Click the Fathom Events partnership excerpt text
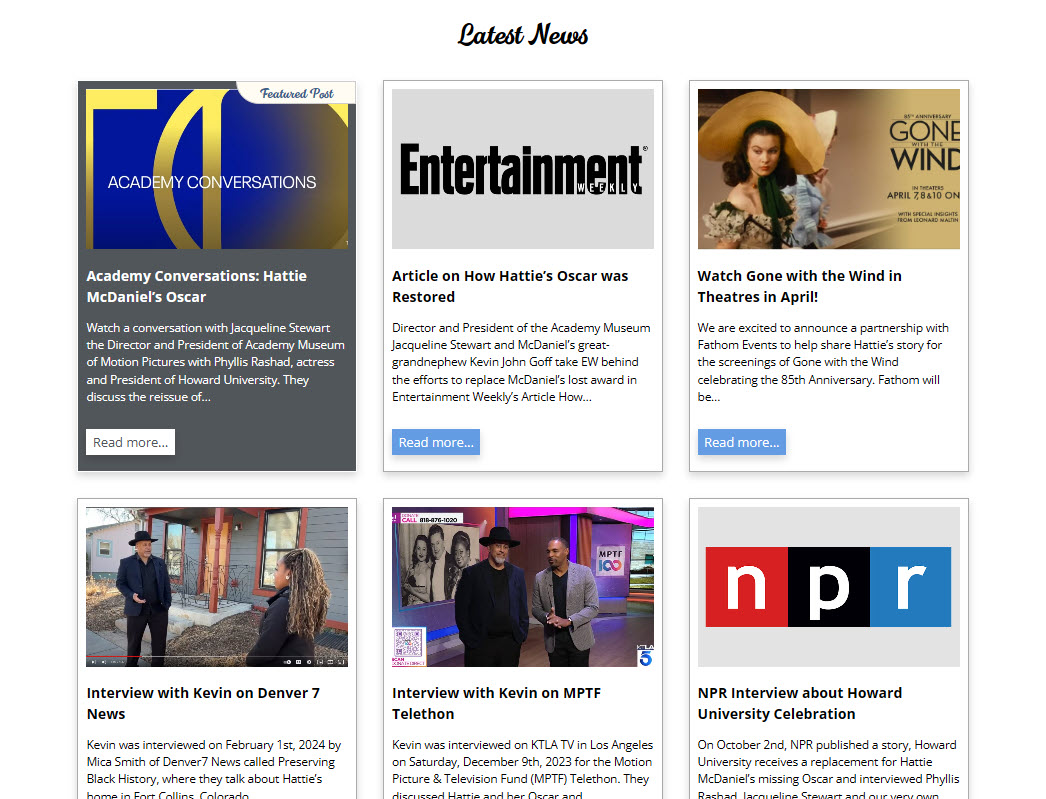The height and width of the screenshot is (799, 1046). pos(822,362)
